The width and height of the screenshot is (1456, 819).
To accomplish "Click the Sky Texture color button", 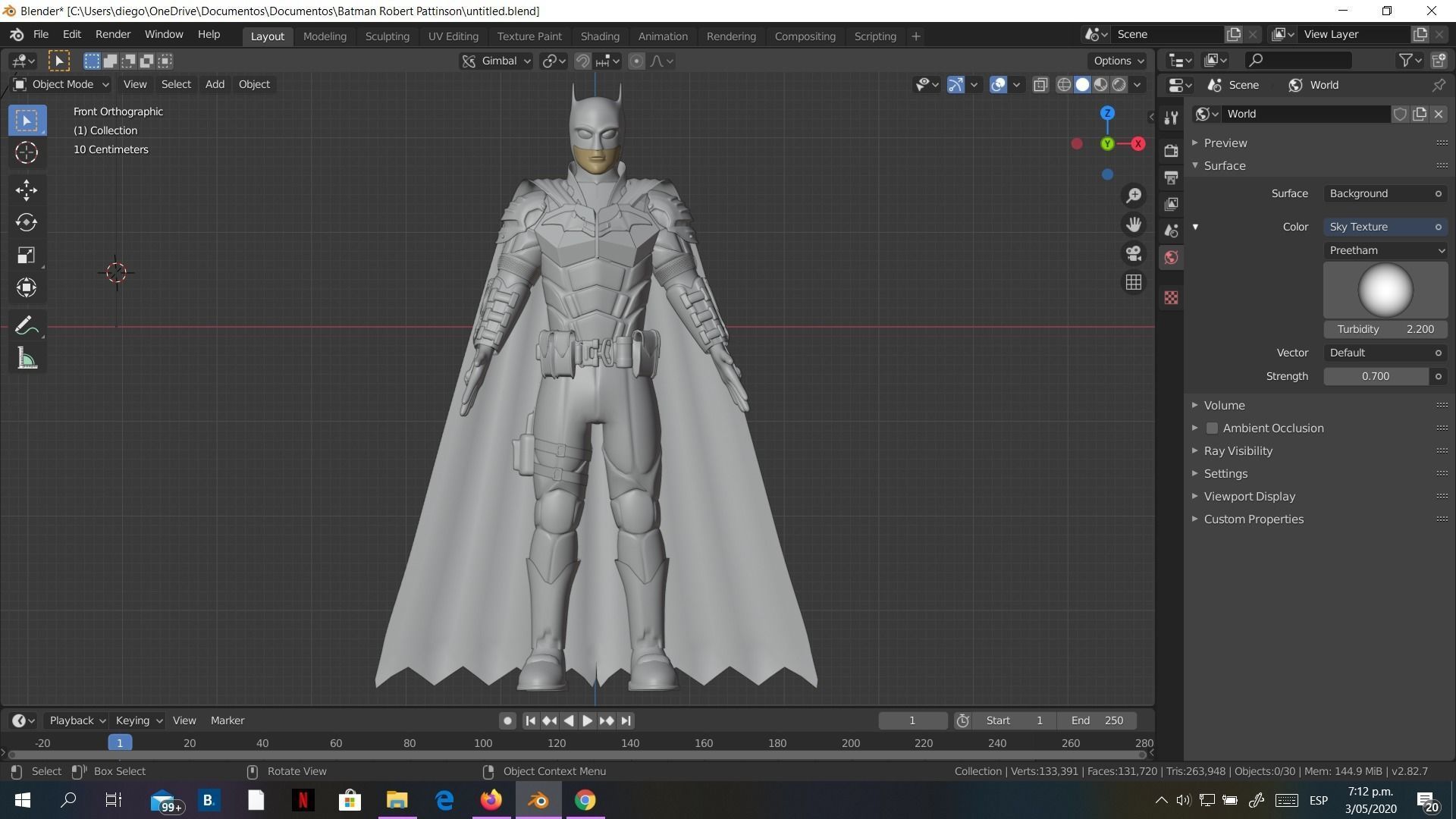I will click(x=1385, y=227).
